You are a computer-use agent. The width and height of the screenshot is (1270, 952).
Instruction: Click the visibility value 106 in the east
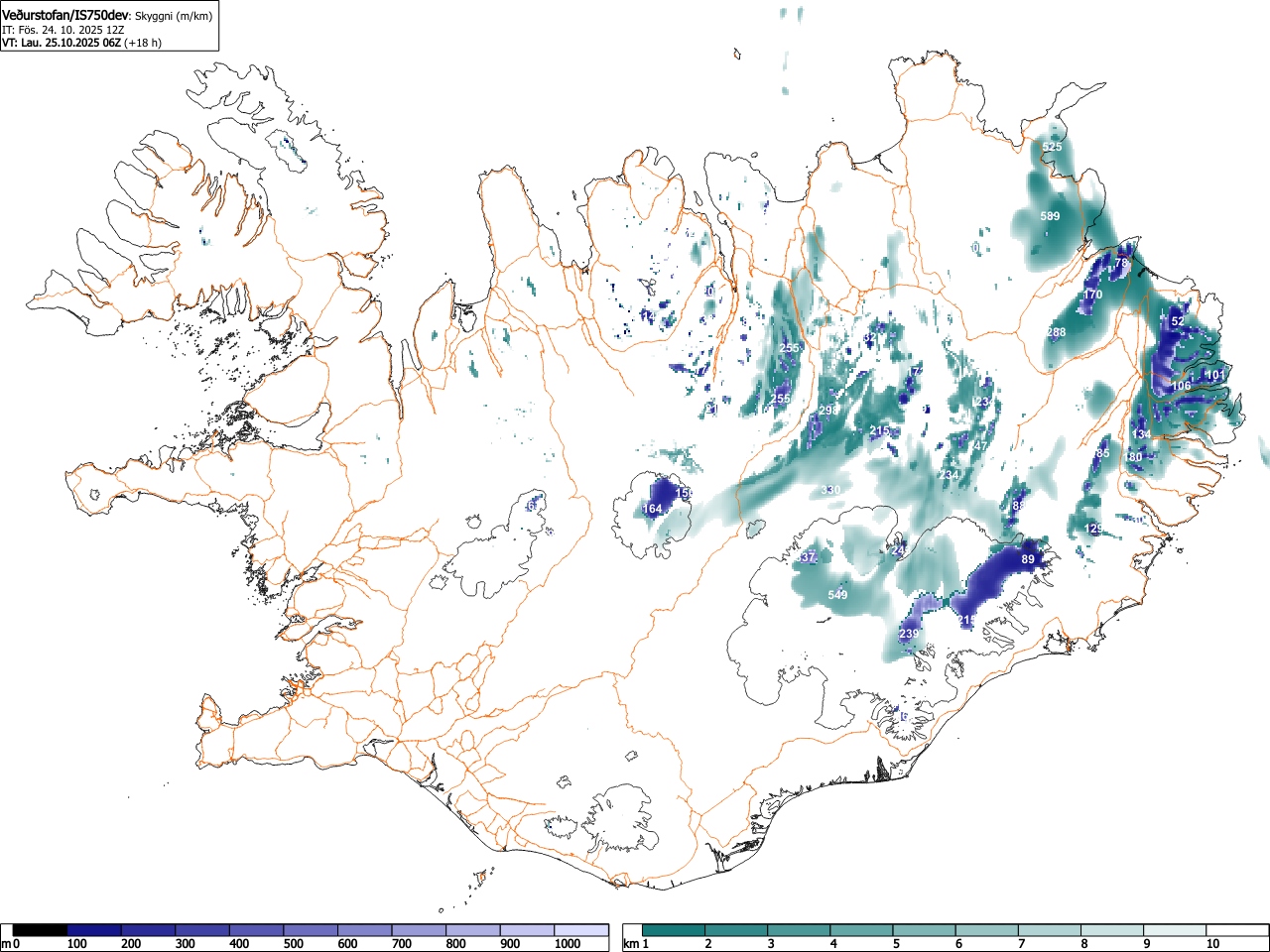tap(1181, 386)
